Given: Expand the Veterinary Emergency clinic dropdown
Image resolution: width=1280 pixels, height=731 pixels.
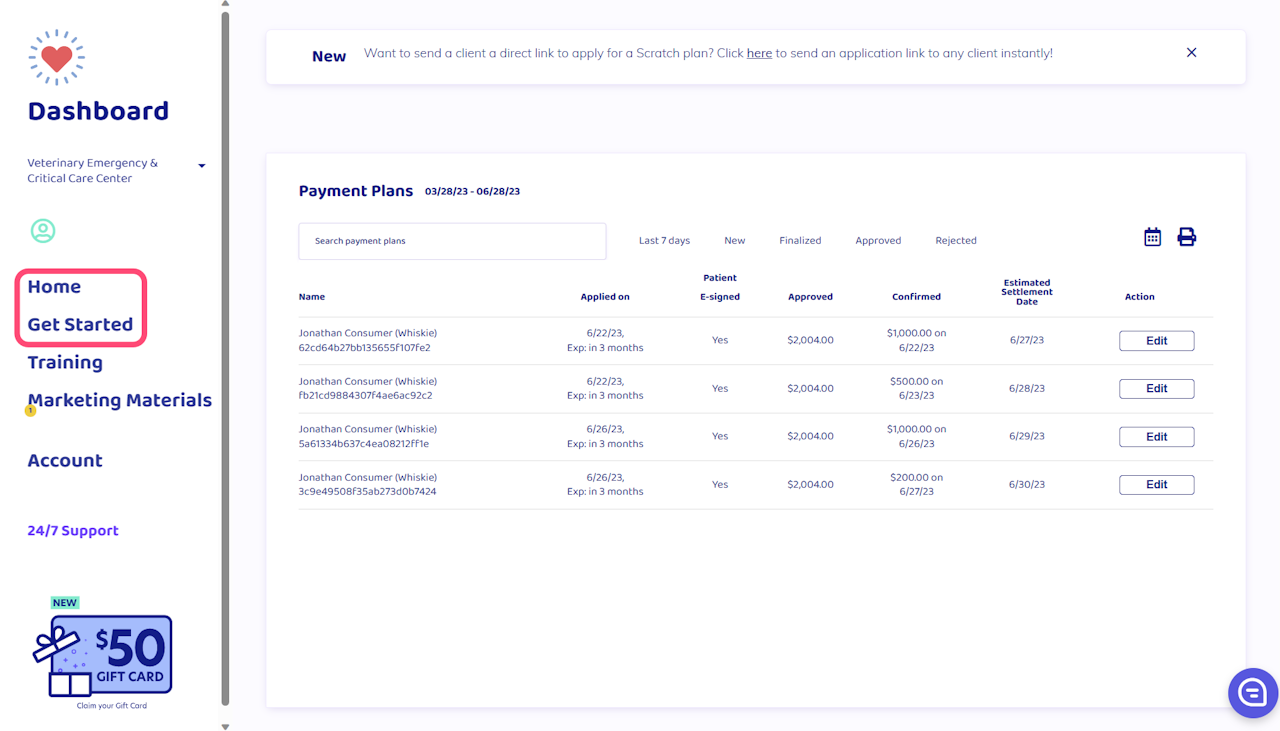Looking at the screenshot, I should (201, 166).
